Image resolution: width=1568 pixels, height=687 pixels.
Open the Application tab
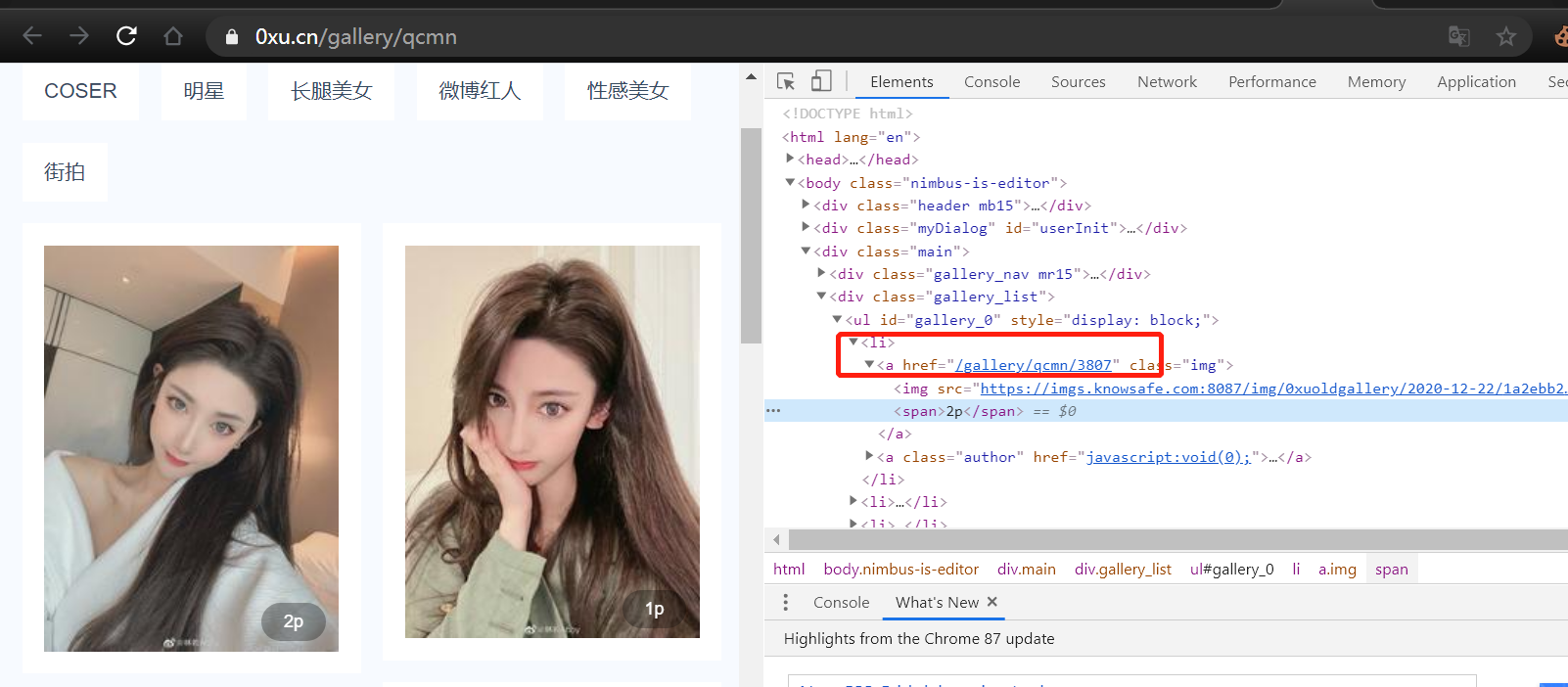tap(1476, 82)
